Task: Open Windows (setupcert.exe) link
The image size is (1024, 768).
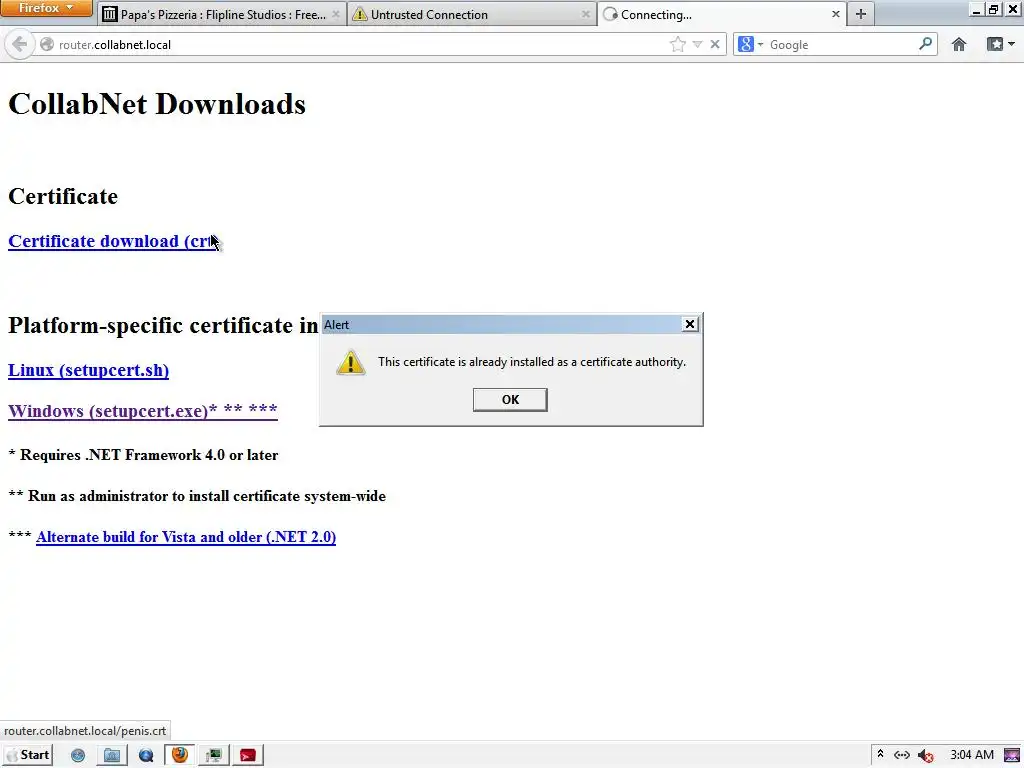Action: click(142, 411)
